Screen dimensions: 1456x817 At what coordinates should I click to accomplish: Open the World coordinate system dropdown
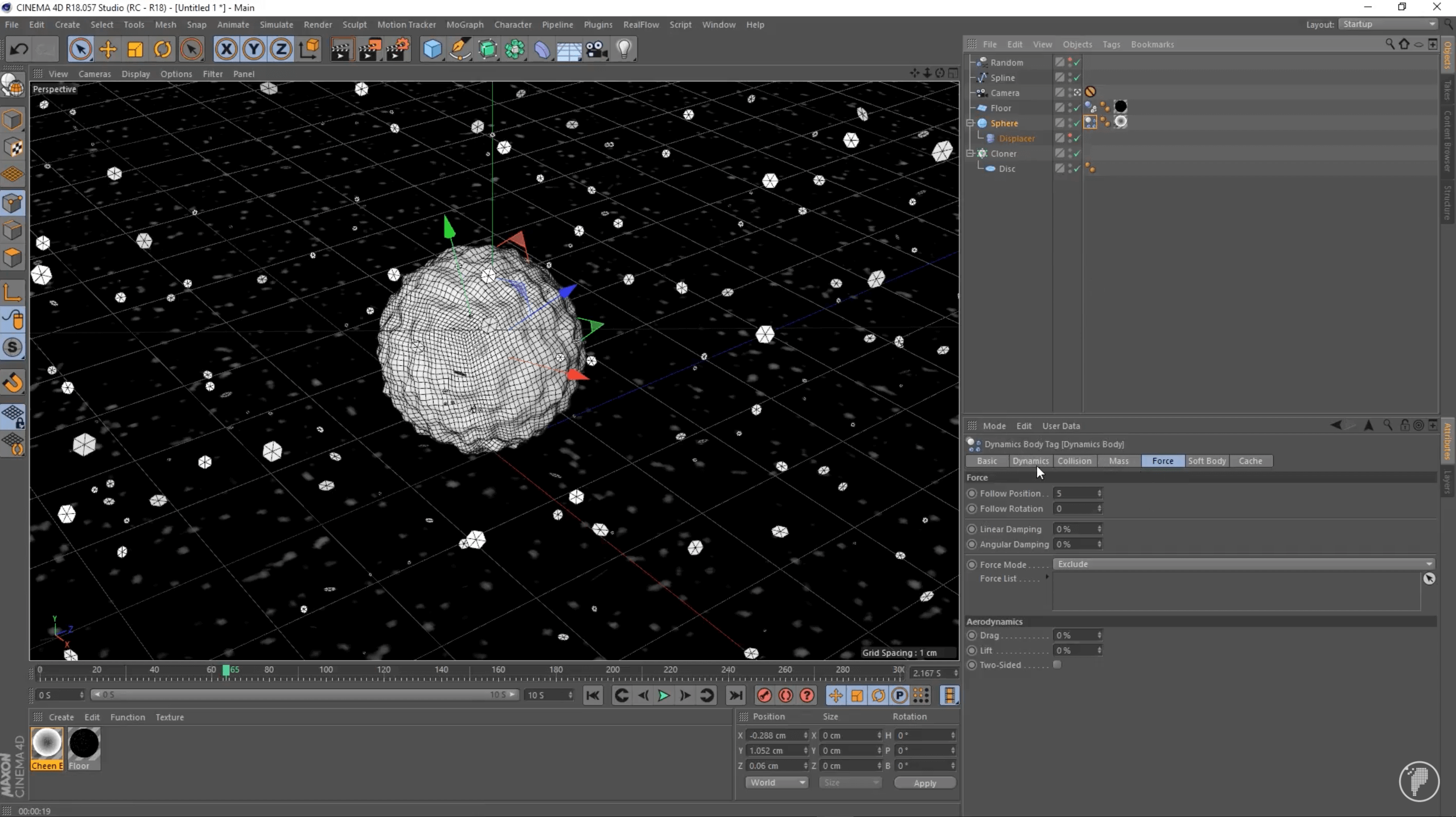point(776,782)
